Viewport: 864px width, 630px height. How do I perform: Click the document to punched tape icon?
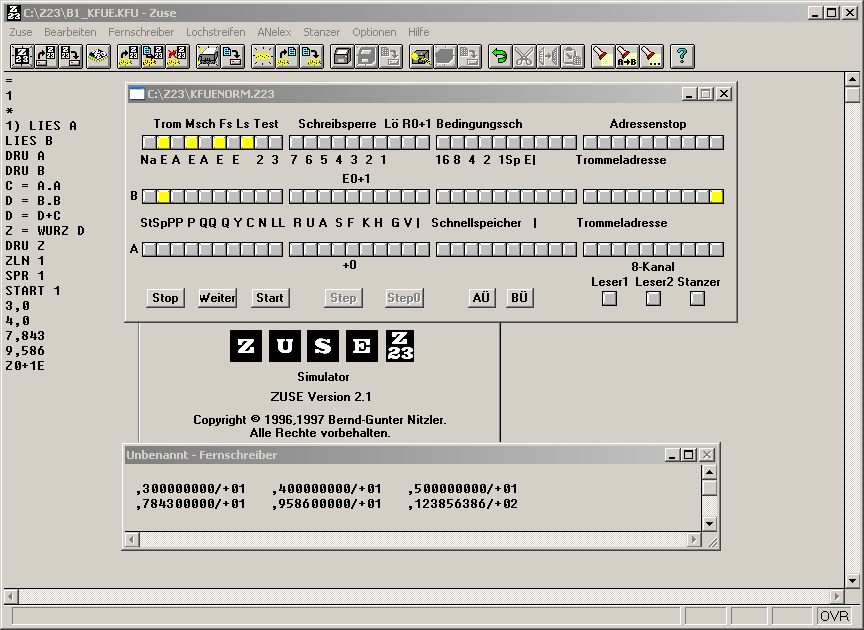pyautogui.click(x=311, y=56)
